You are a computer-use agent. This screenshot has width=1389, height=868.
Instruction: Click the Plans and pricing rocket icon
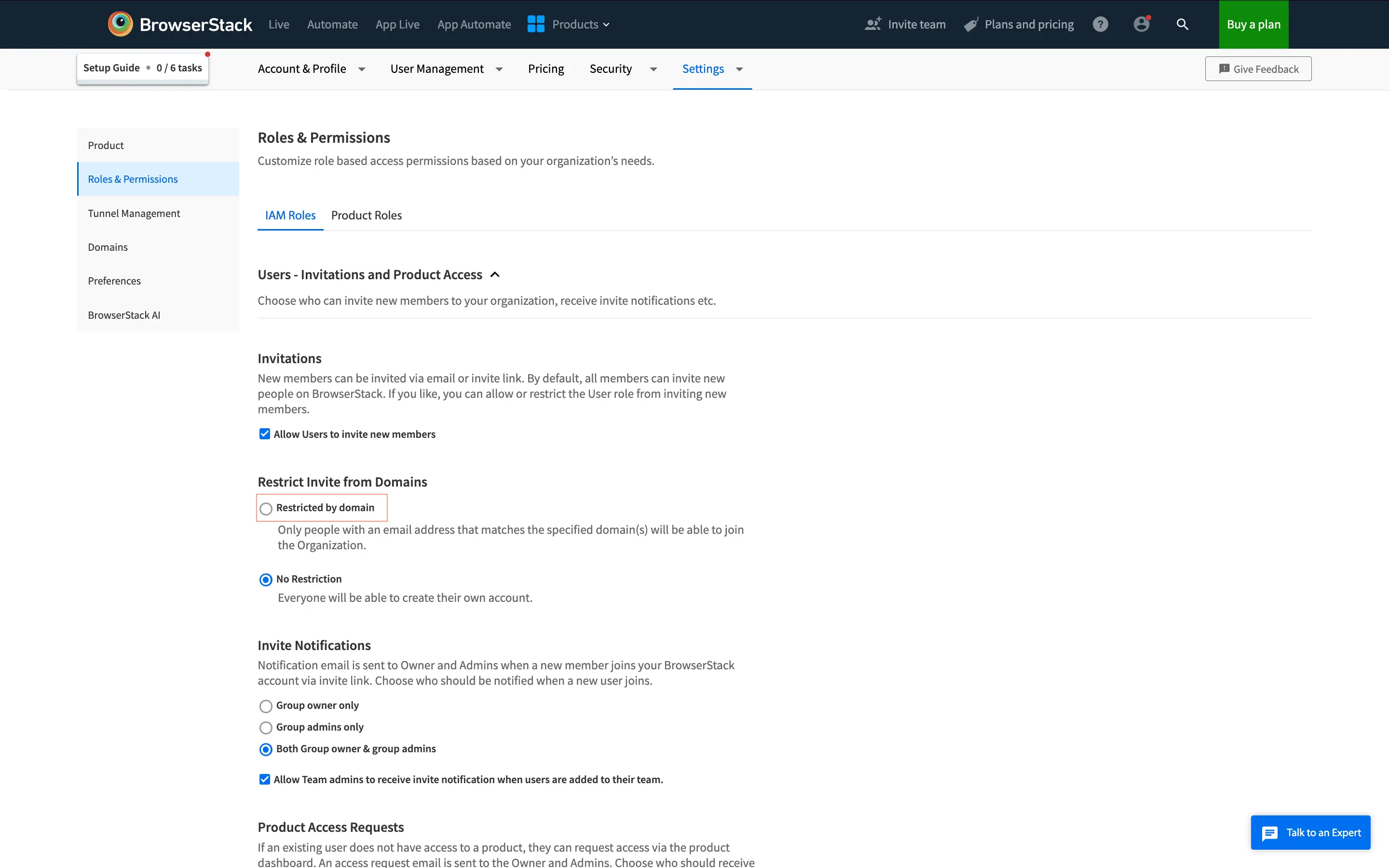(x=969, y=24)
